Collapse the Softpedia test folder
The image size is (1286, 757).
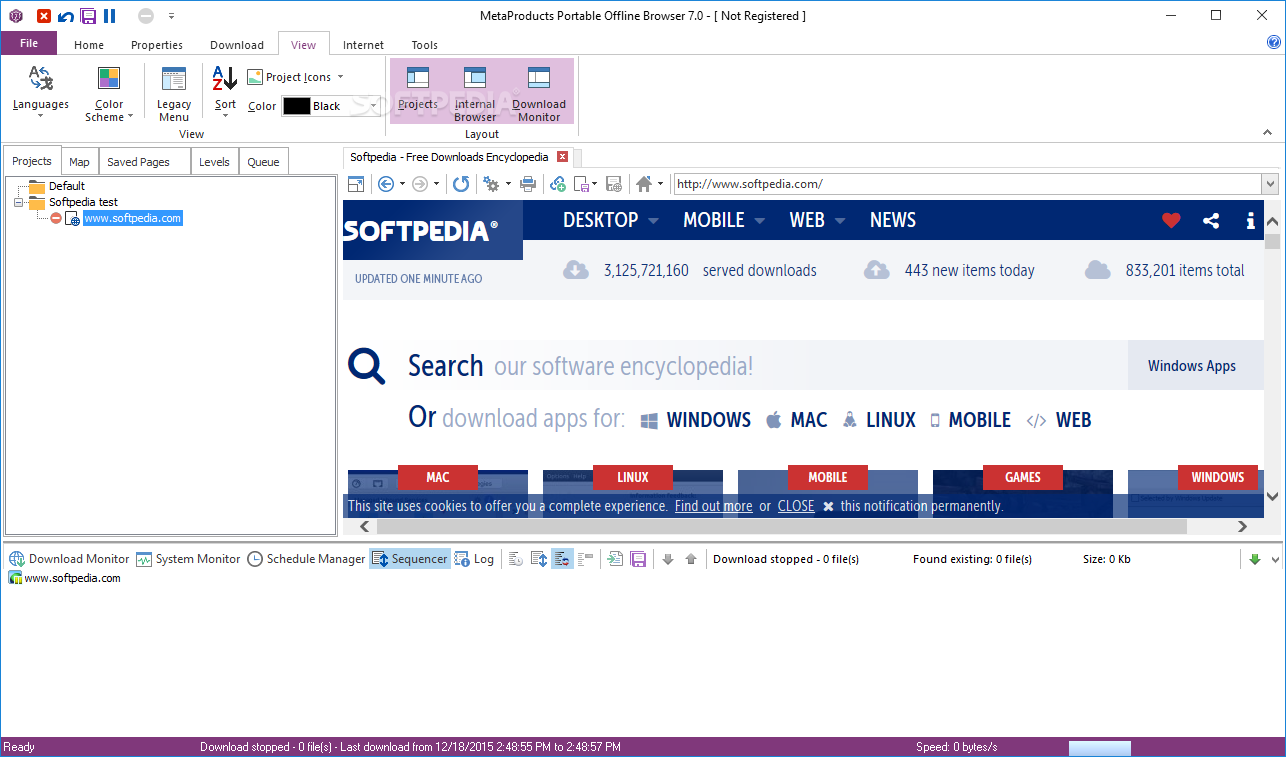(19, 202)
